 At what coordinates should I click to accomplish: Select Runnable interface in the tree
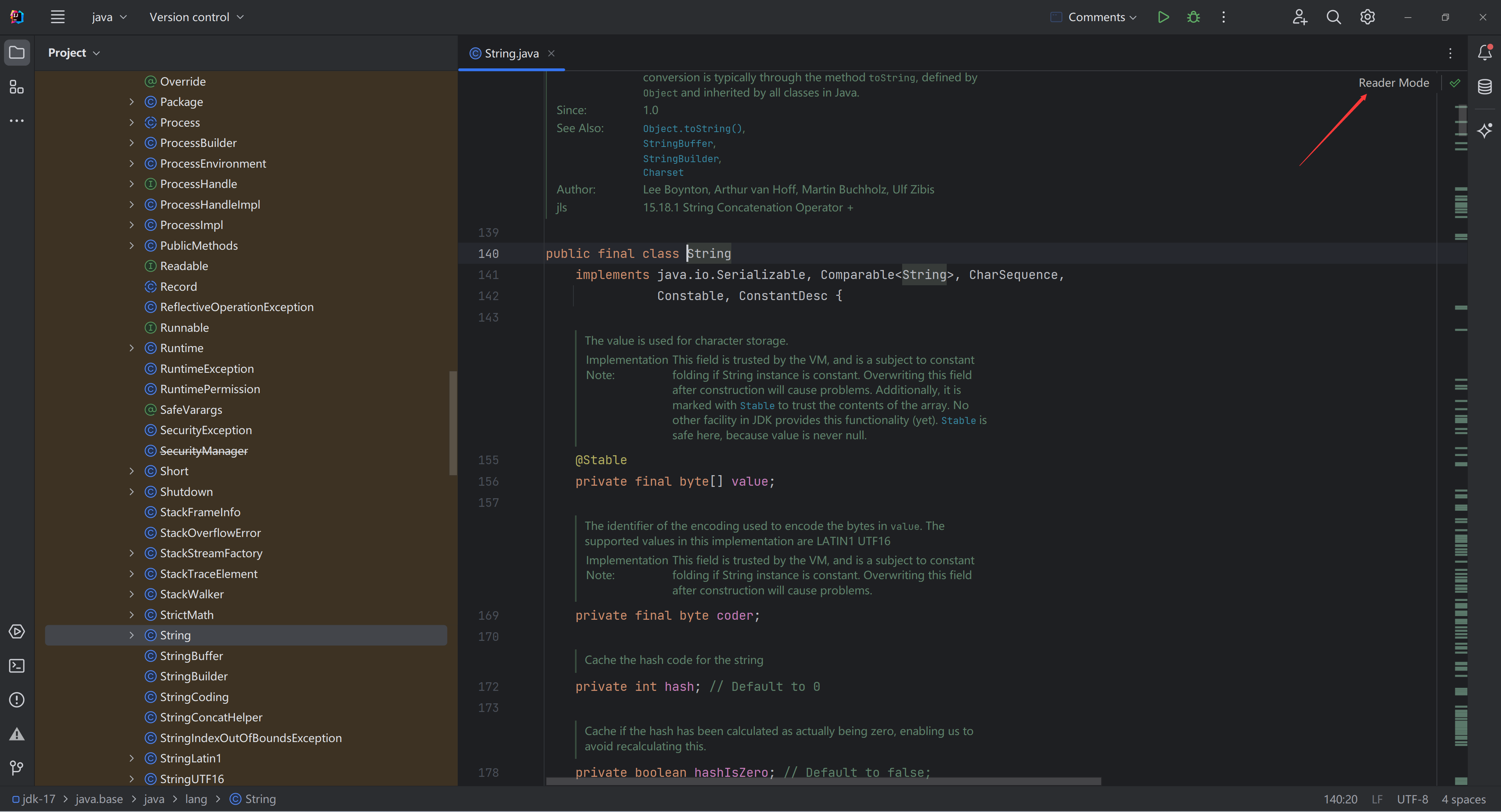click(x=184, y=327)
